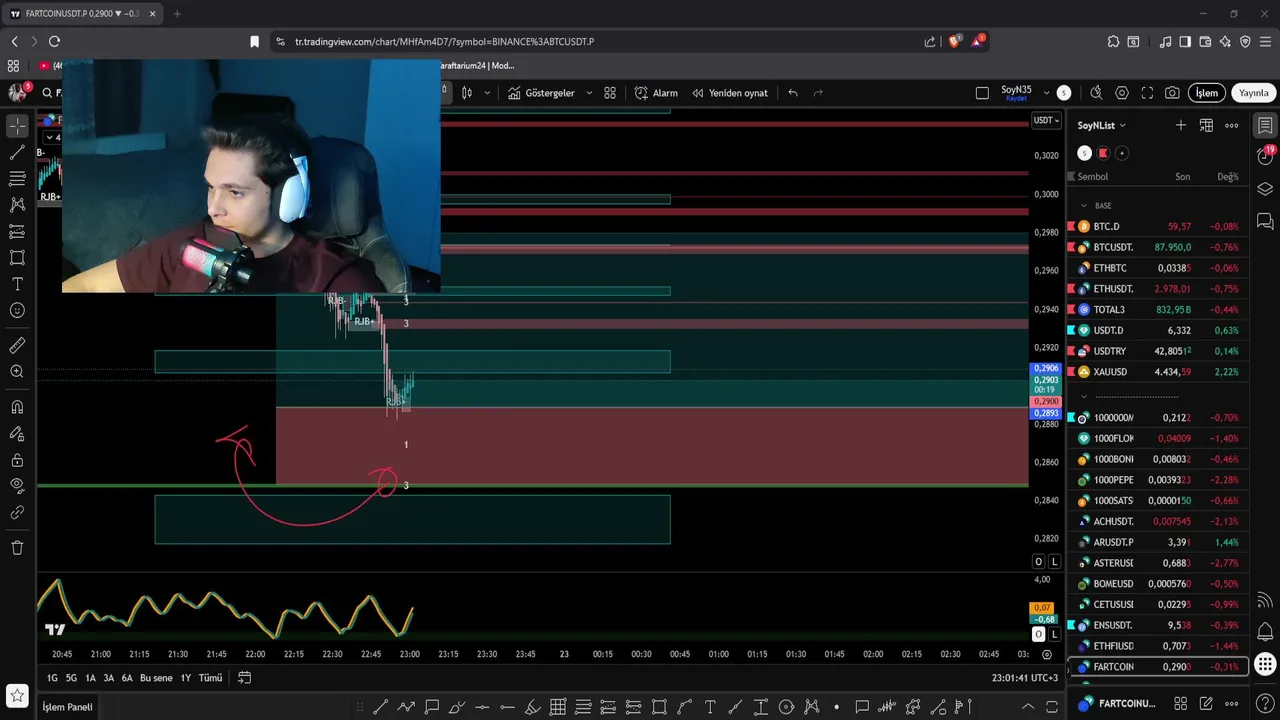
Task: Open indicator templates grid icon
Action: click(610, 93)
